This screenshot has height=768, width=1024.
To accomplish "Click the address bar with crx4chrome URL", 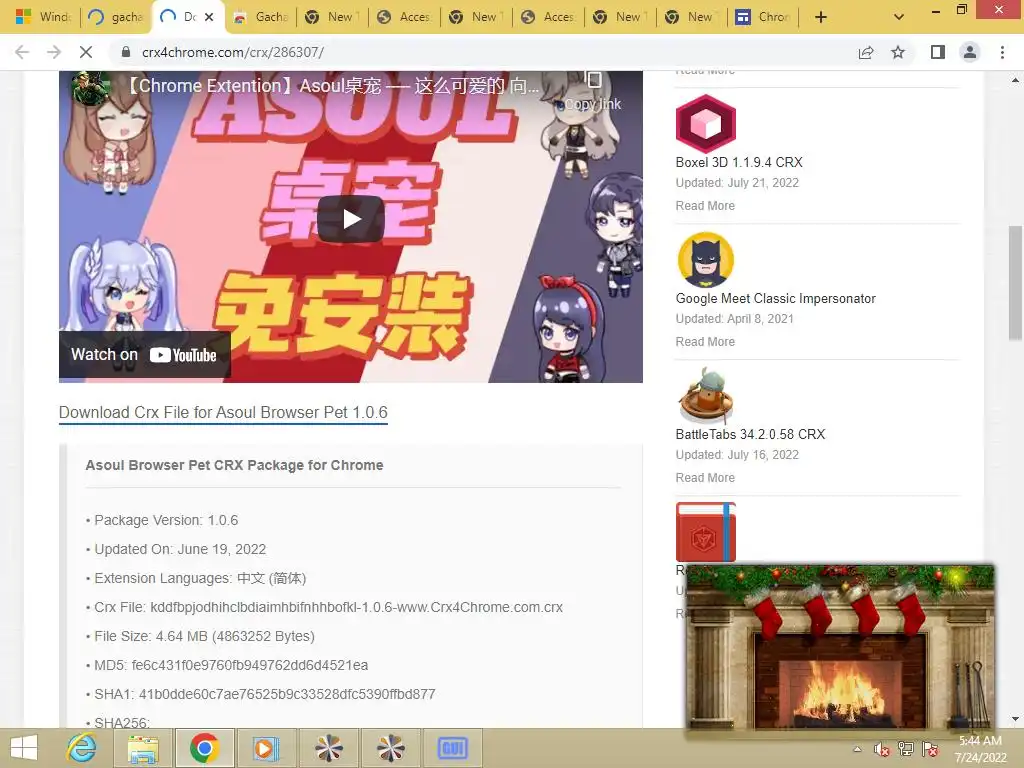I will click(483, 52).
